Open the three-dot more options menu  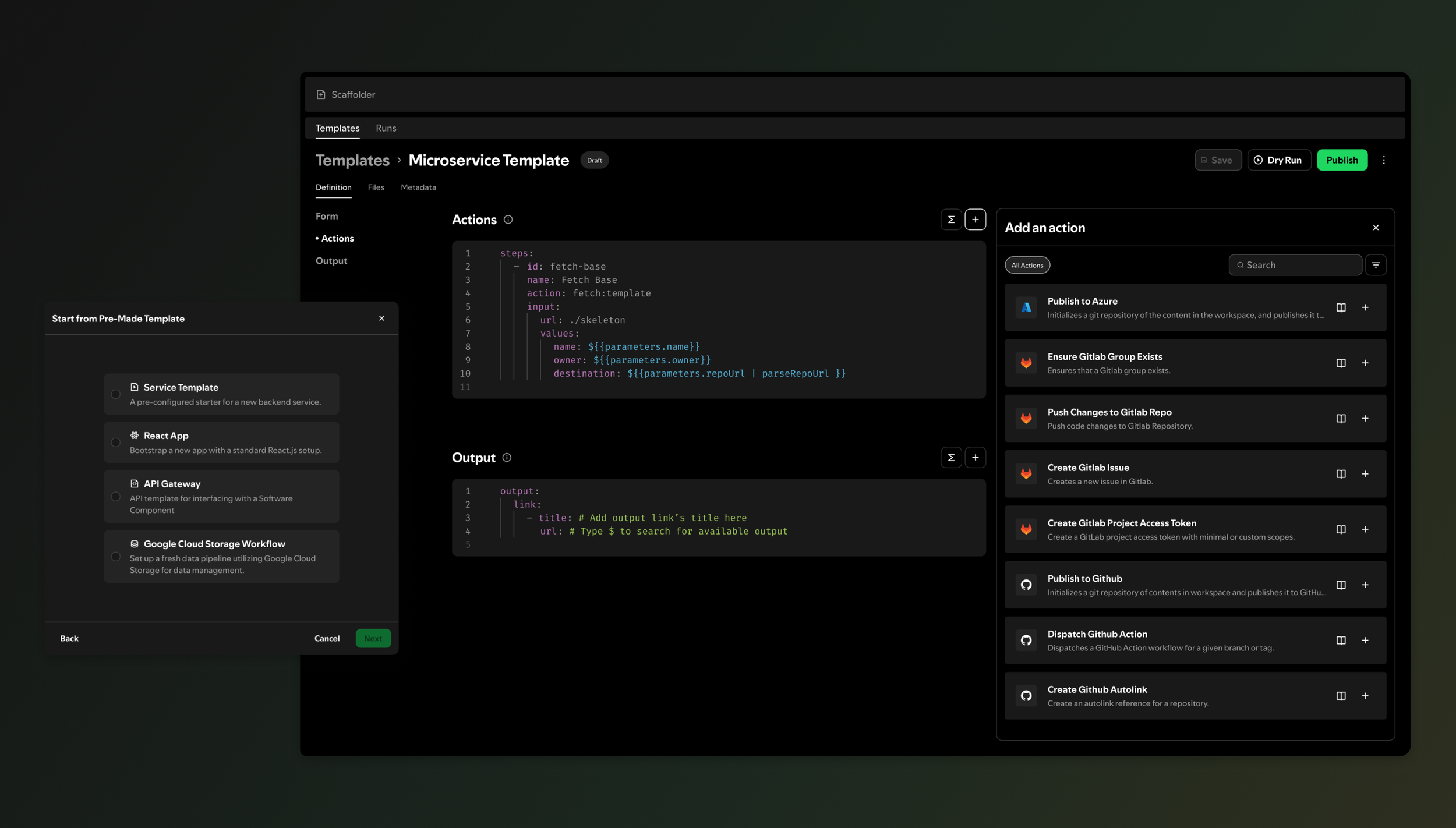point(1384,160)
